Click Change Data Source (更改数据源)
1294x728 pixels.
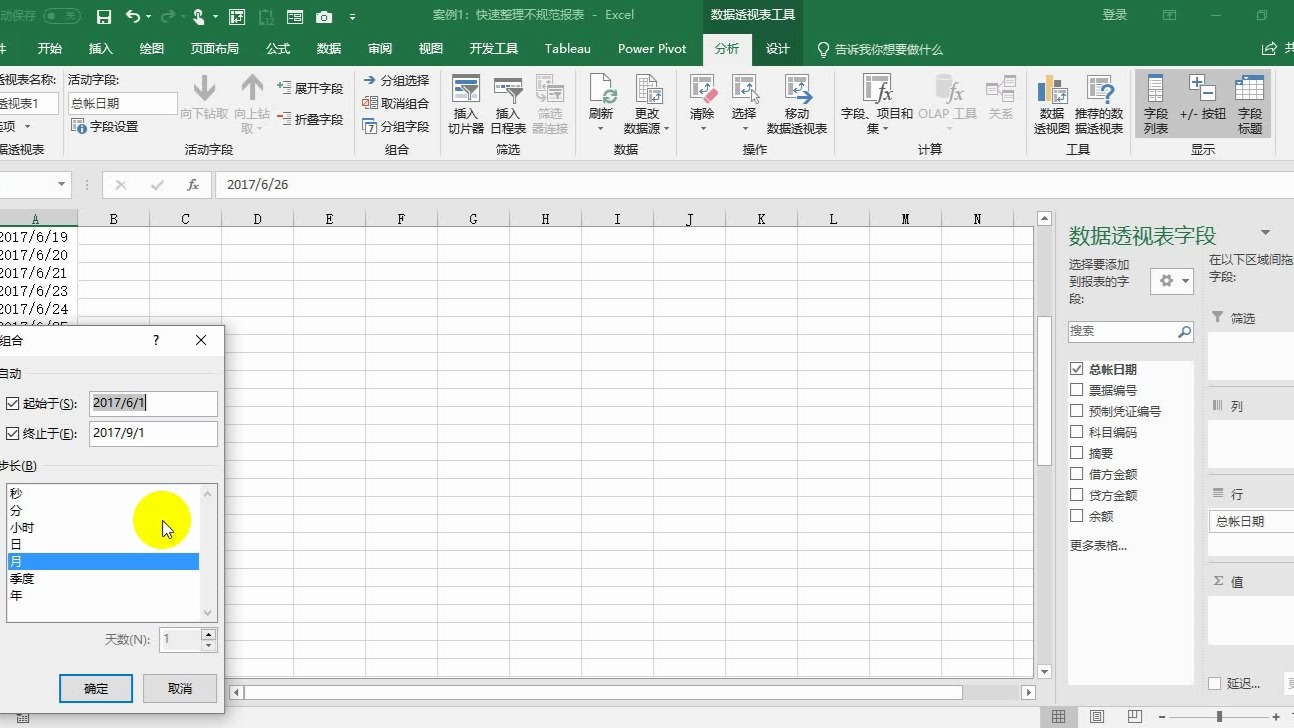[x=647, y=105]
